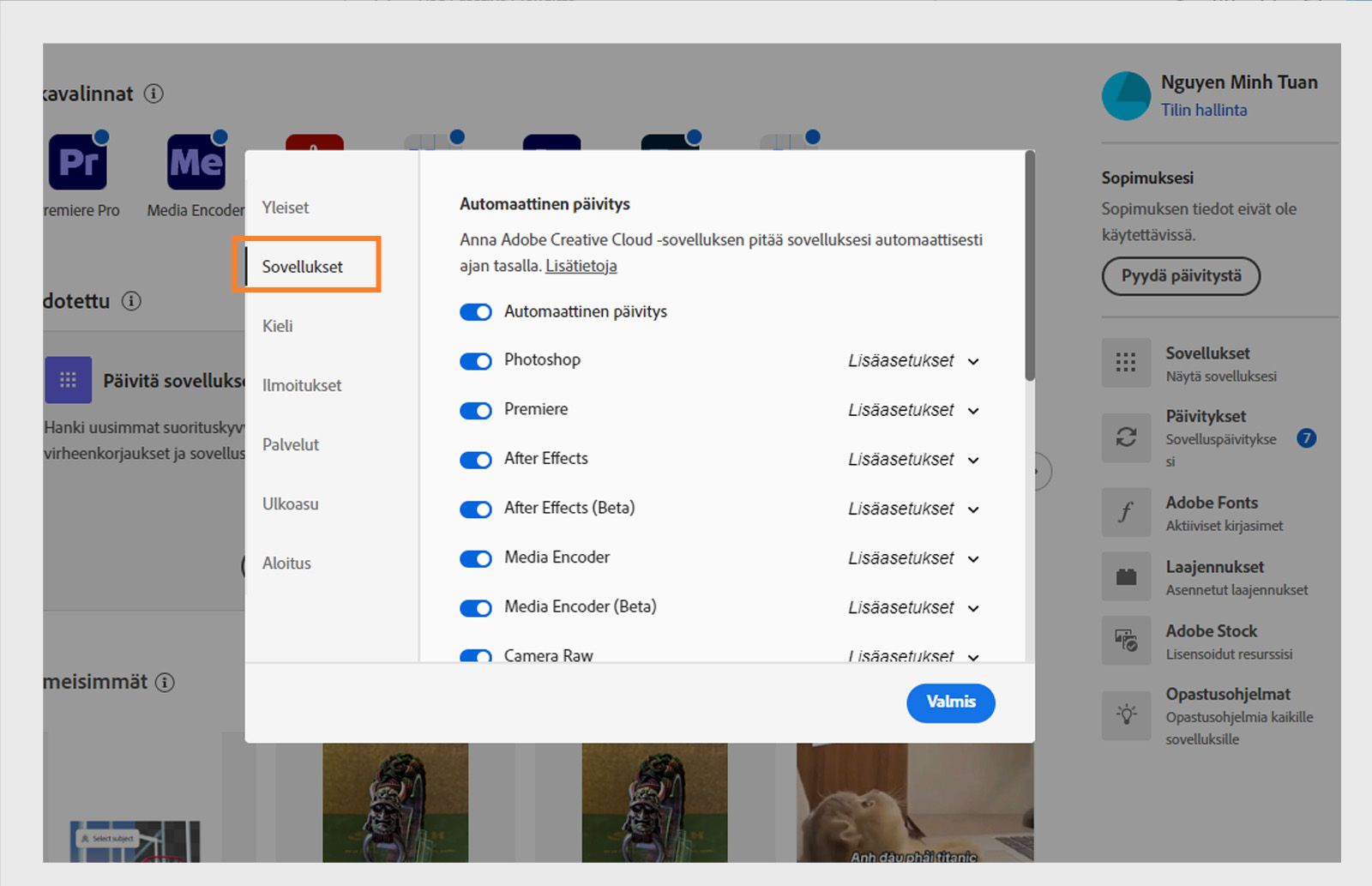Open the Lisätietoja link
The image size is (1372, 886).
581,266
